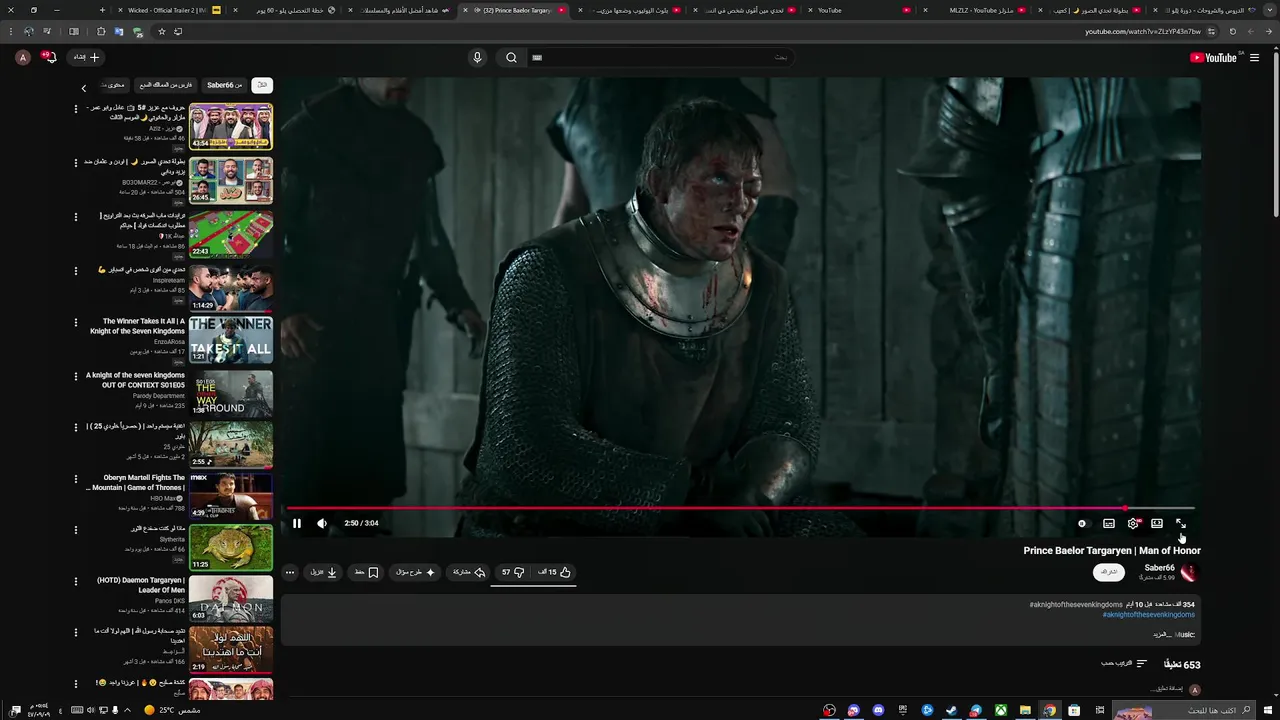Open Steam from the taskbar

point(951,710)
